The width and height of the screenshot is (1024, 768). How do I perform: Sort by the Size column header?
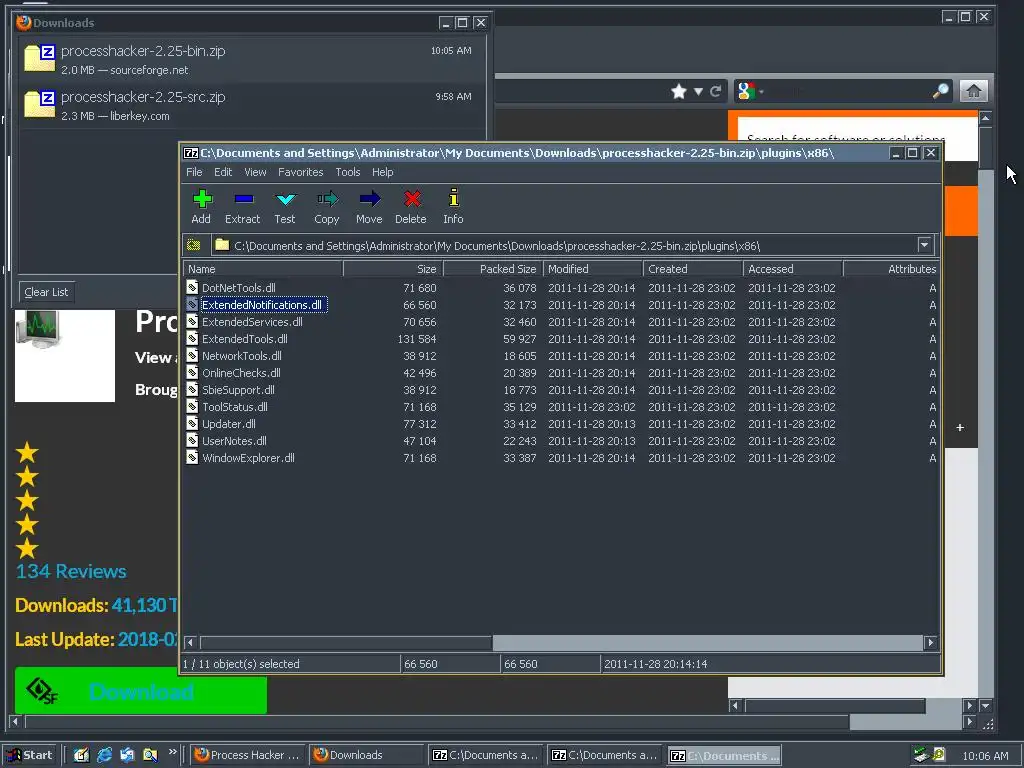393,268
